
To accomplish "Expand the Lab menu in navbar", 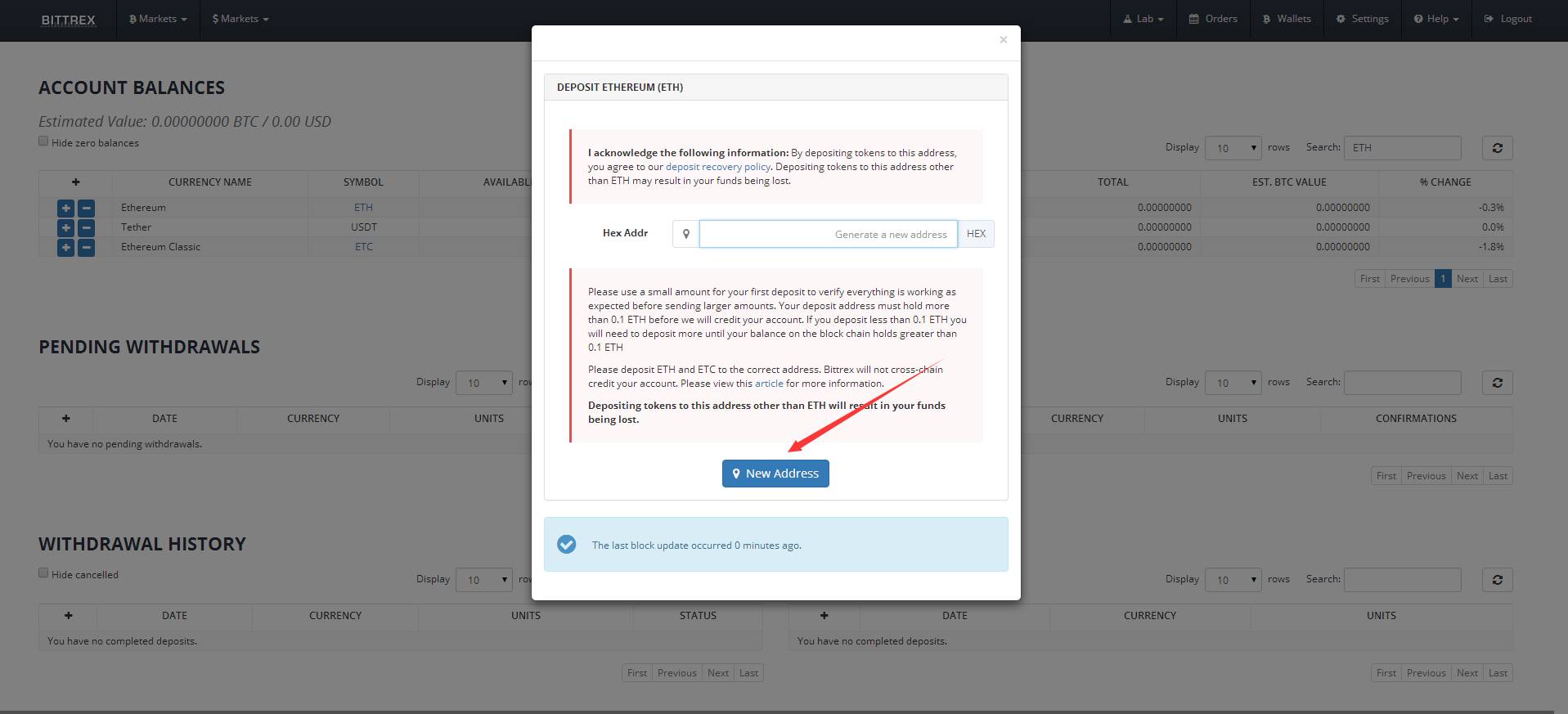I will [1143, 19].
